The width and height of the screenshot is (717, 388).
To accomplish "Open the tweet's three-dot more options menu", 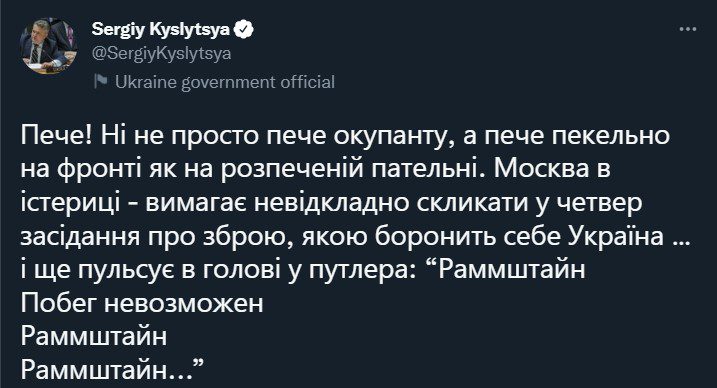I will [x=688, y=29].
